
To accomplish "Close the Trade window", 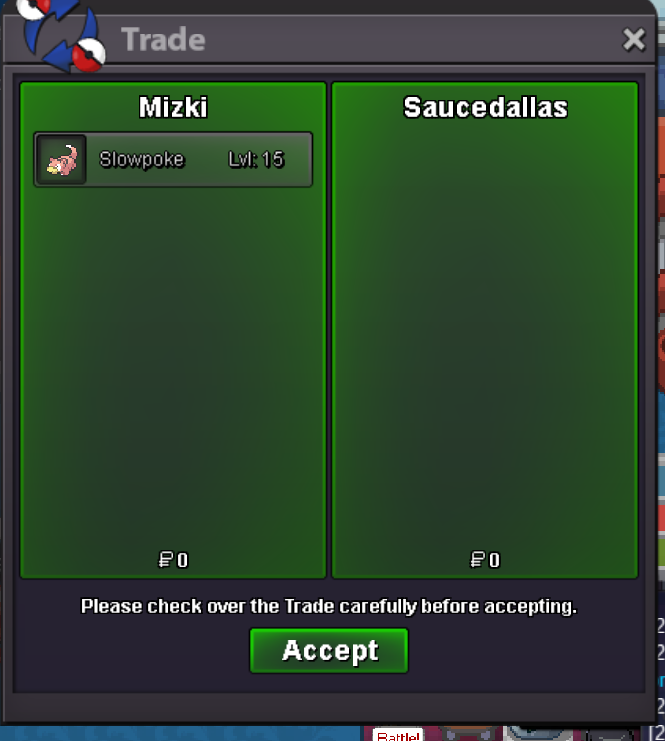I will tap(633, 39).
